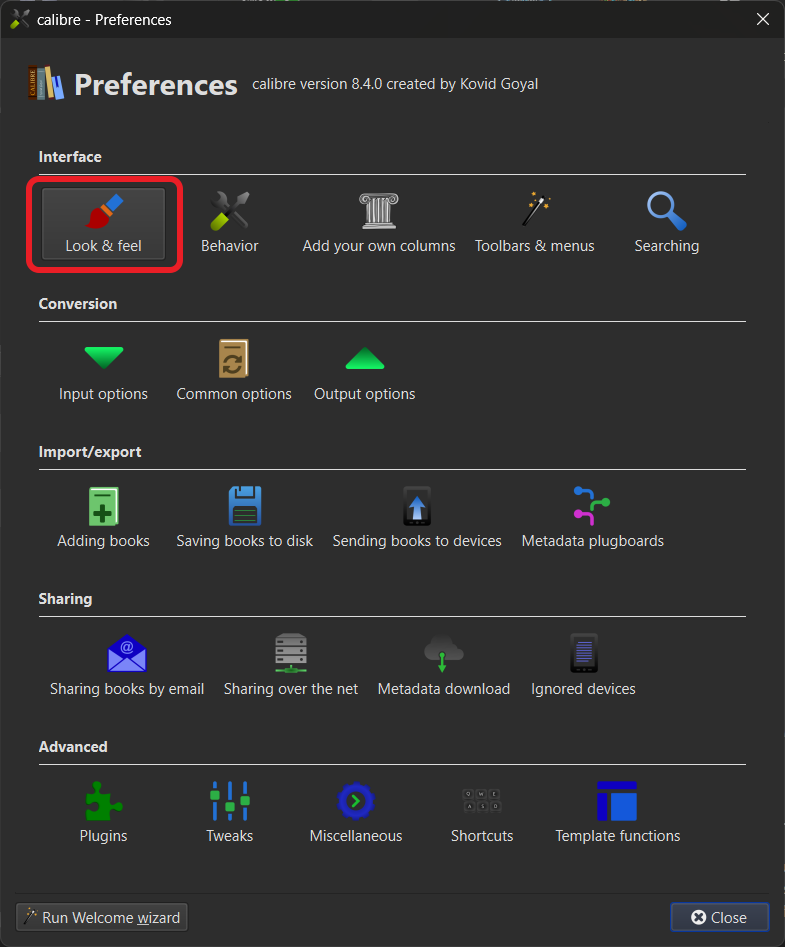This screenshot has height=947, width=785.
Task: Open conversion Output options
Action: click(x=365, y=371)
